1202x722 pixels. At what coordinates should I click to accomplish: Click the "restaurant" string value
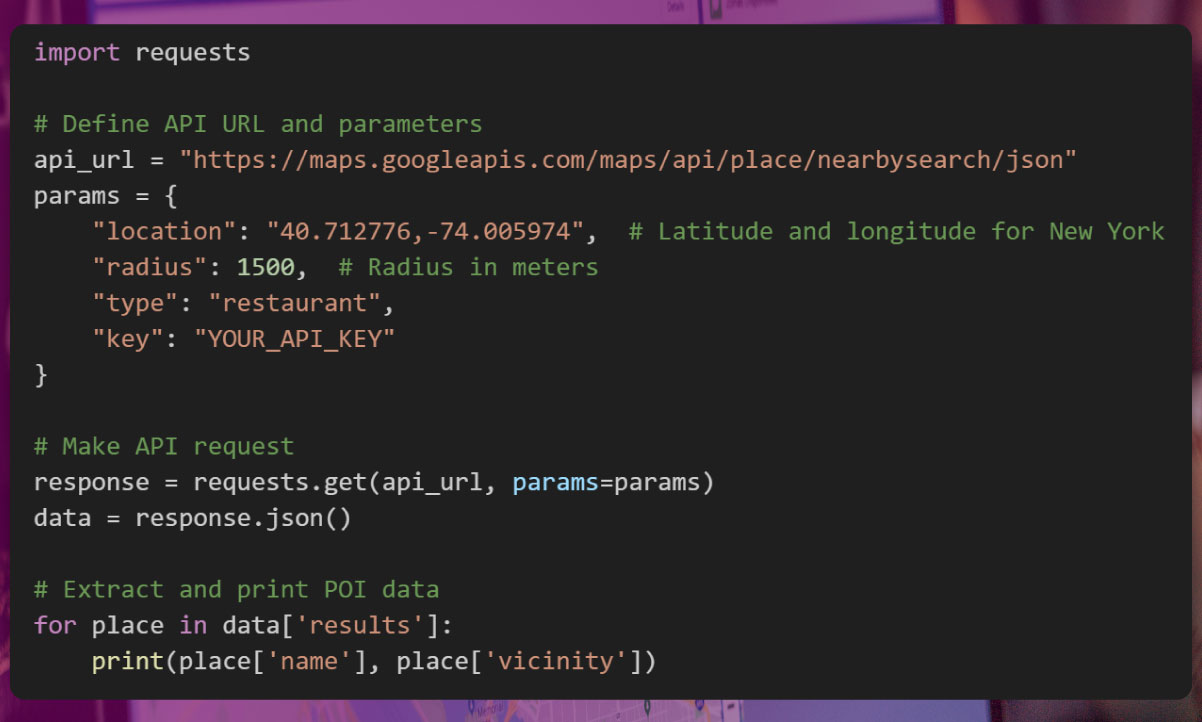[x=294, y=303]
